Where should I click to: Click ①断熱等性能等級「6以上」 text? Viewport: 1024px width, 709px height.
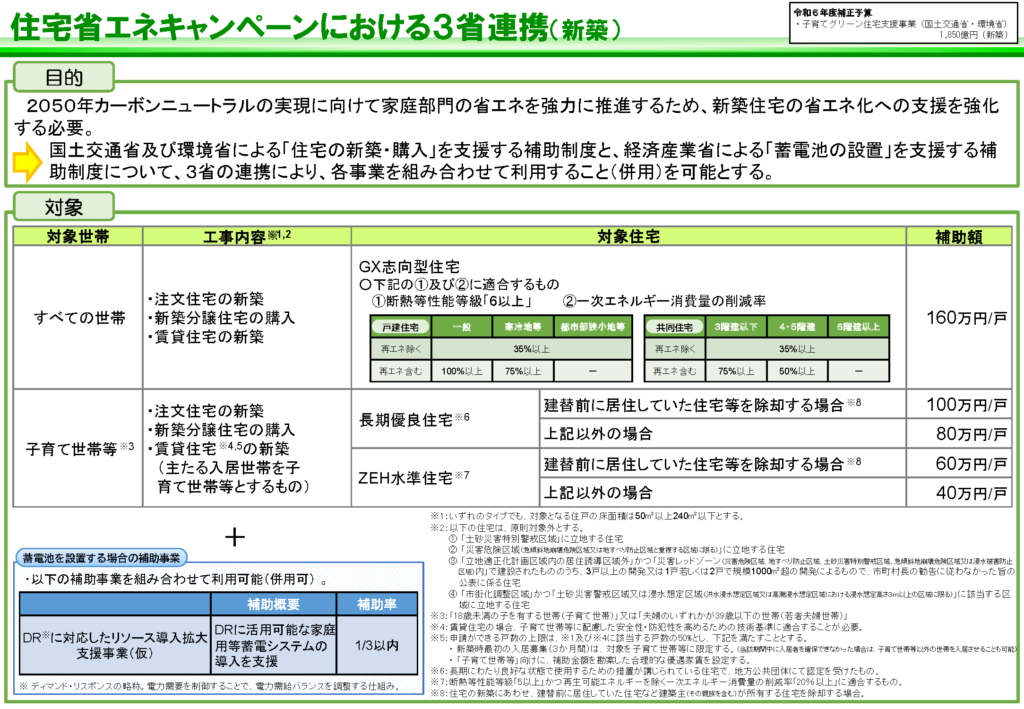[x=452, y=301]
